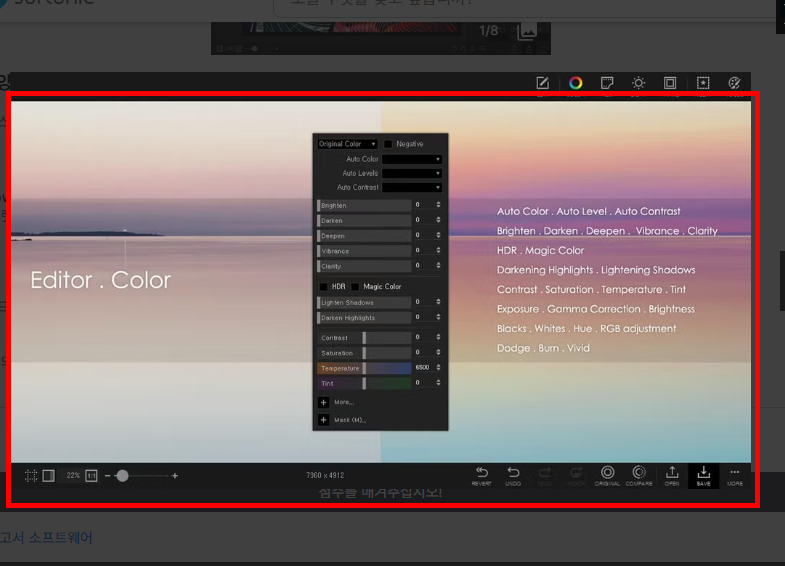Click the Brighten slider bar

point(364,205)
